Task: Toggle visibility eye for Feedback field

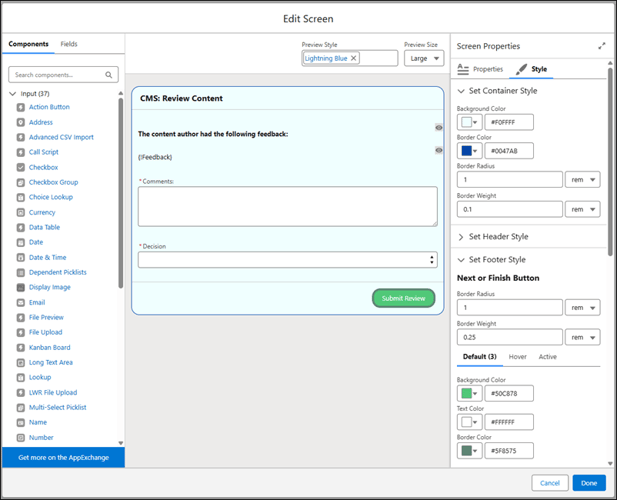Action: point(438,150)
